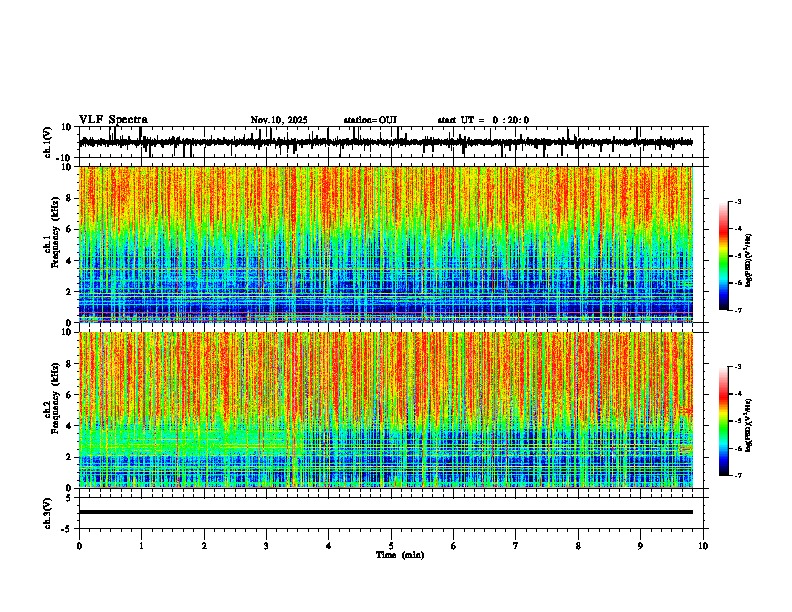Click the flat black ch.3 voltage trace

[385, 512]
